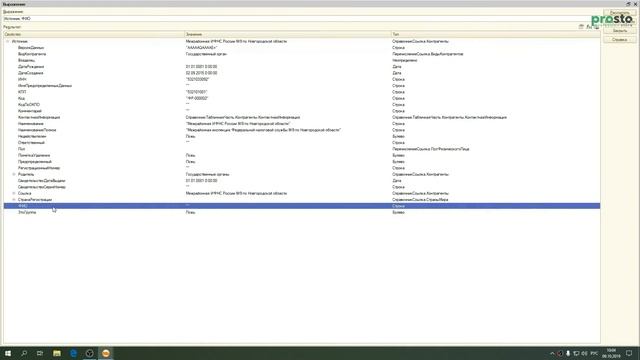Select the ВерсияДанных property row
Viewport: 640px width, 360px height.
302,48
